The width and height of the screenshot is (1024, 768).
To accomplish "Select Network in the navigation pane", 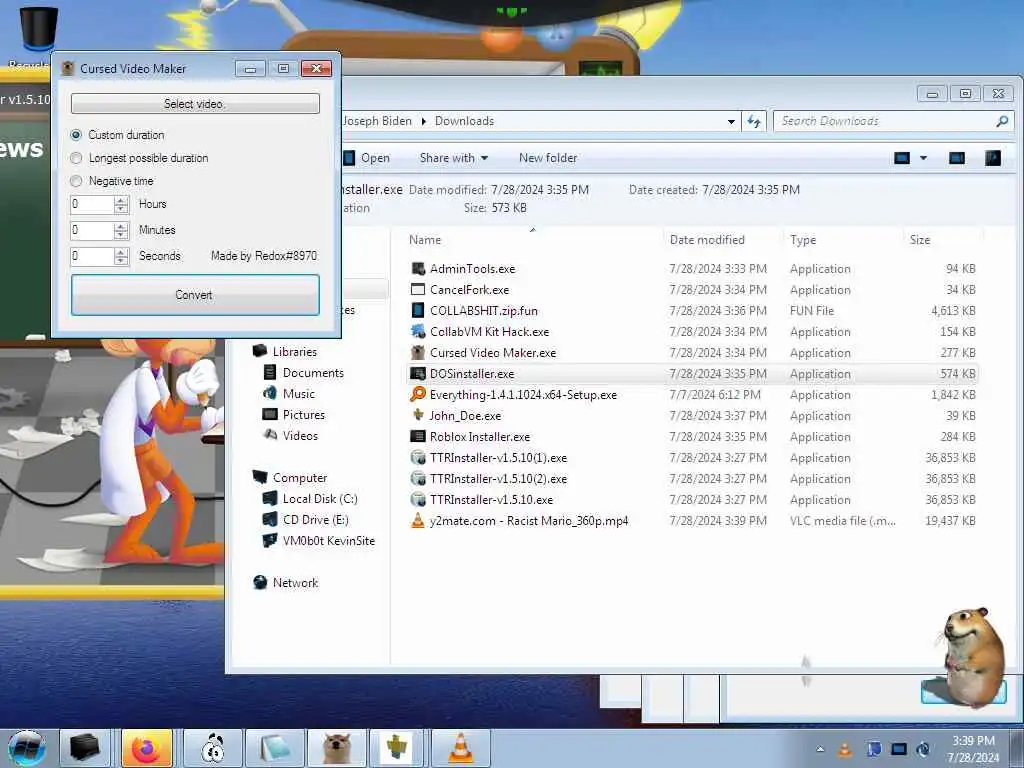I will pyautogui.click(x=295, y=583).
